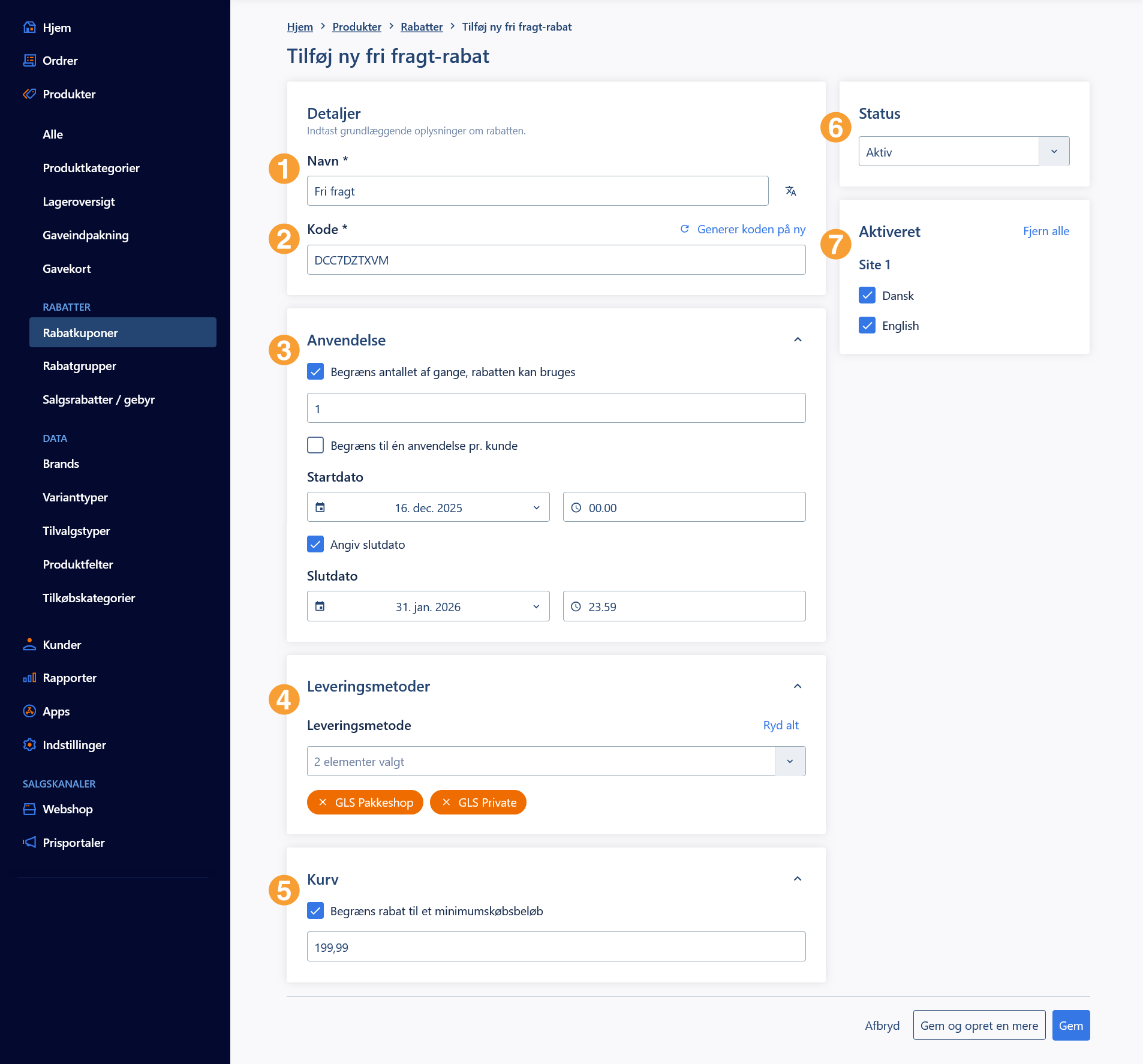This screenshot has width=1143, height=1064.
Task: Click the minimum purchase amount field
Action: (556, 947)
